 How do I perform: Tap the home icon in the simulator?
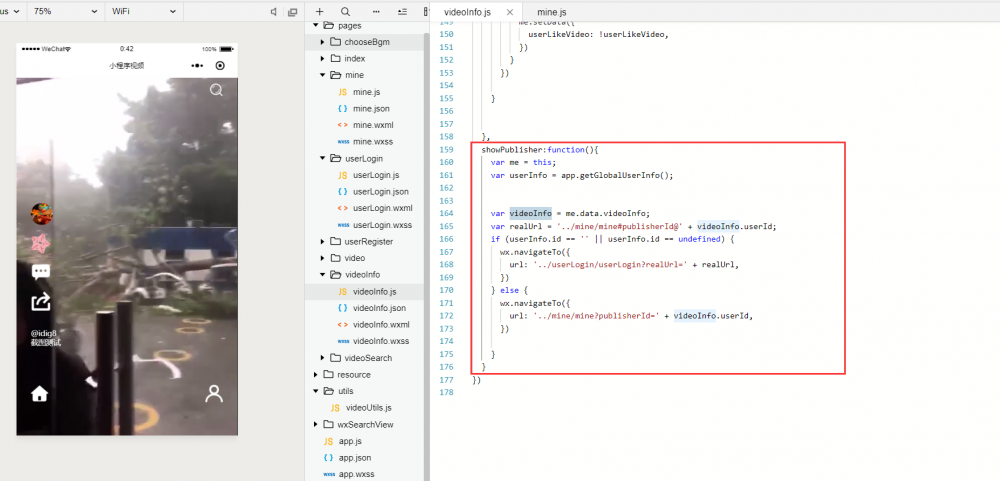click(x=40, y=393)
